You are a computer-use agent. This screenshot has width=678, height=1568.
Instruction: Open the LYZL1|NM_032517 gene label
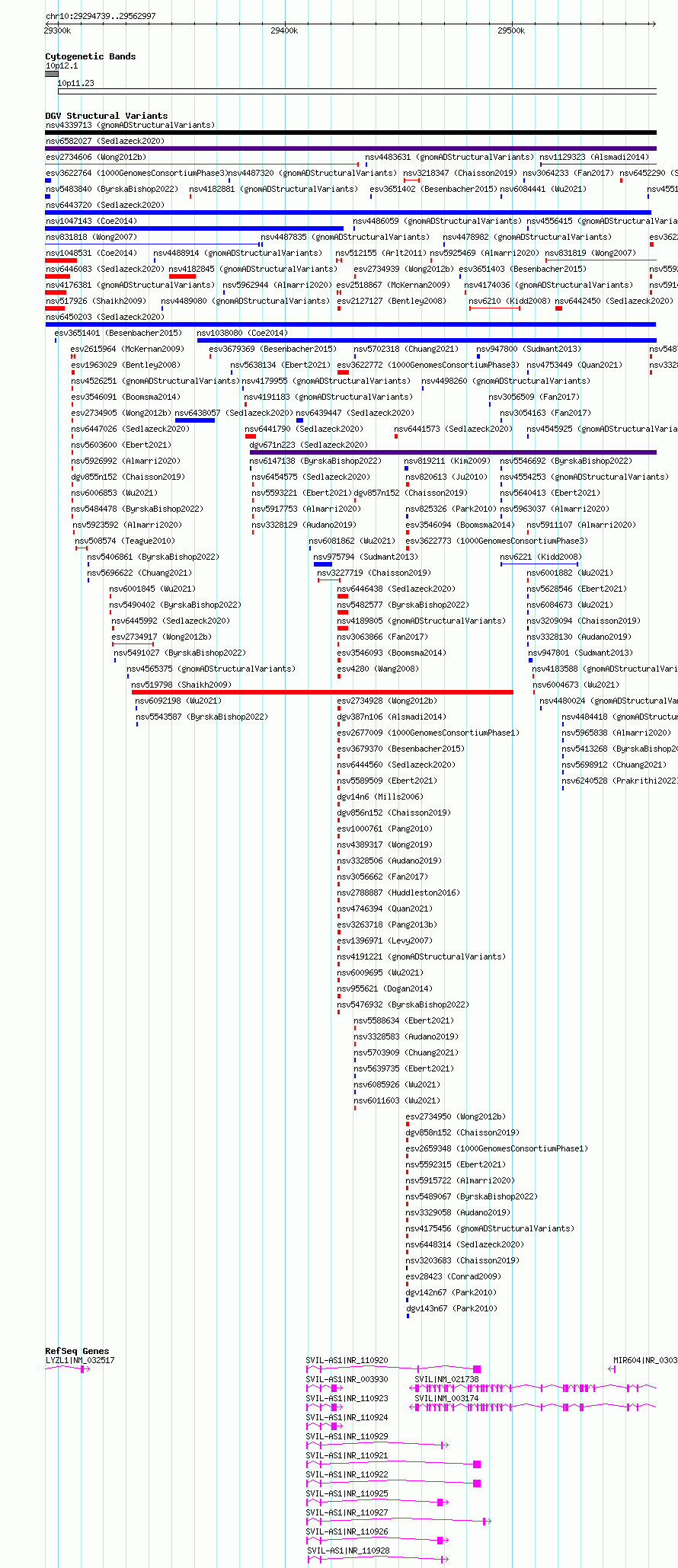(80, 1360)
